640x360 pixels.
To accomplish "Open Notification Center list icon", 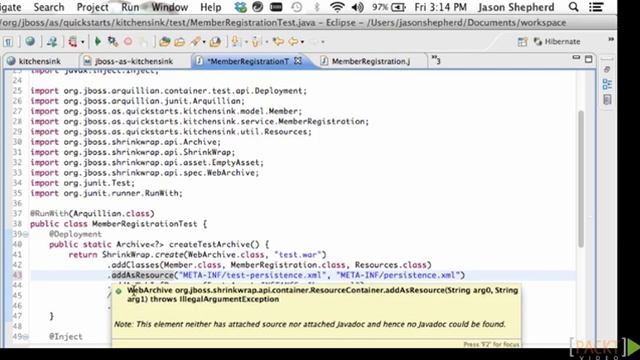I will click(596, 7).
